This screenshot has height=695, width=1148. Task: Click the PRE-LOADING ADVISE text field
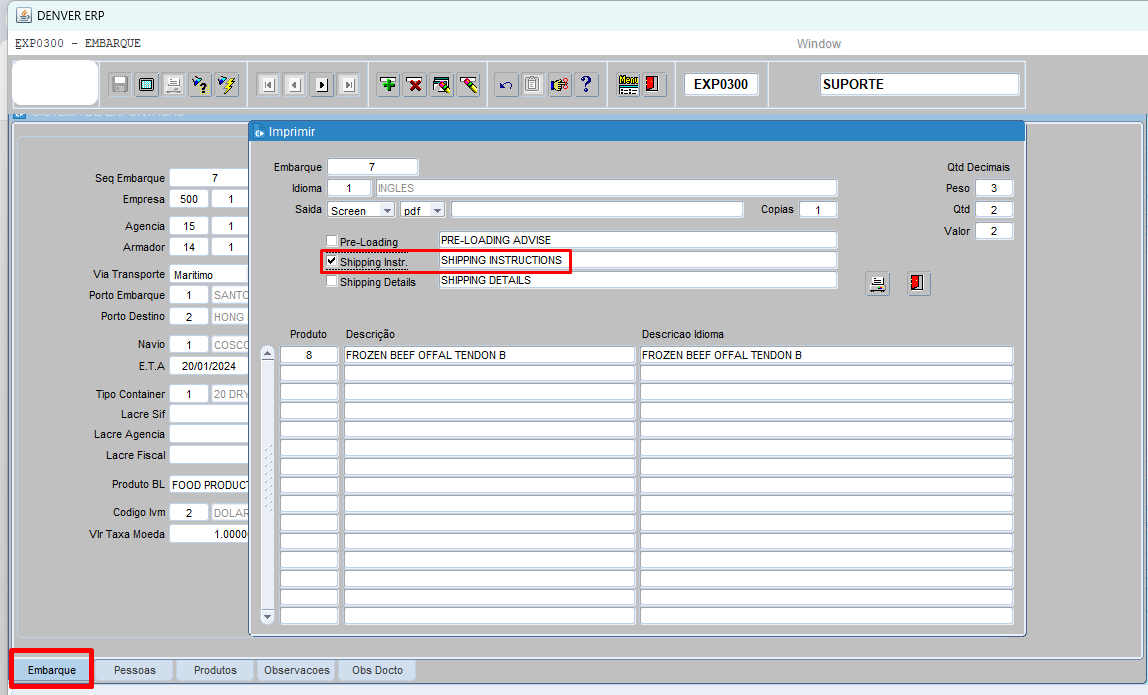click(638, 240)
